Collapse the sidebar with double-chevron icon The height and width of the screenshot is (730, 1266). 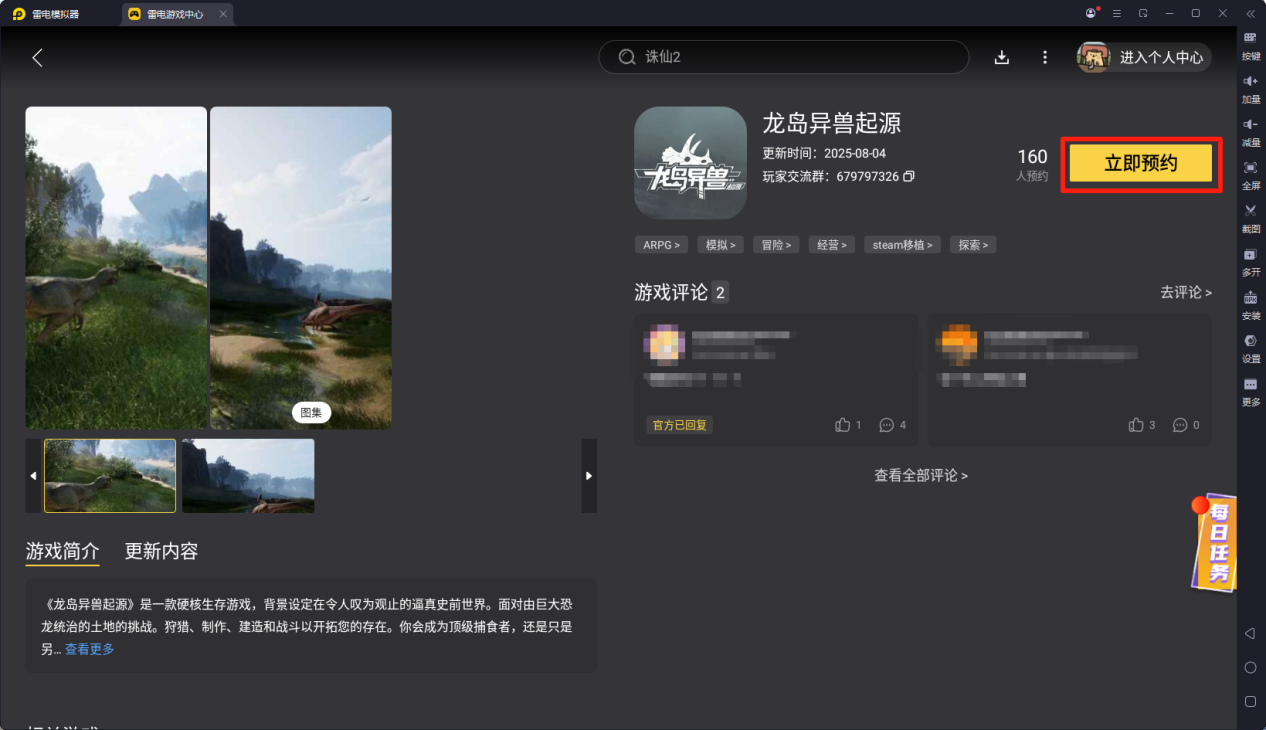[x=1250, y=13]
